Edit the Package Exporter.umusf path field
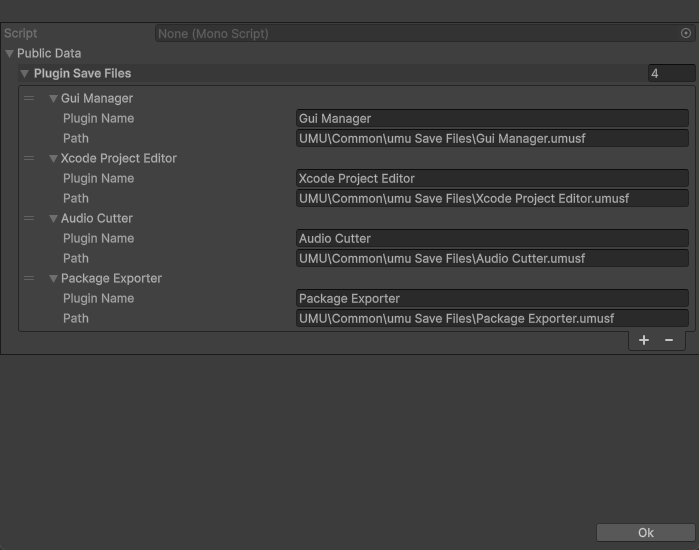Viewport: 699px width, 550px height. coord(492,319)
